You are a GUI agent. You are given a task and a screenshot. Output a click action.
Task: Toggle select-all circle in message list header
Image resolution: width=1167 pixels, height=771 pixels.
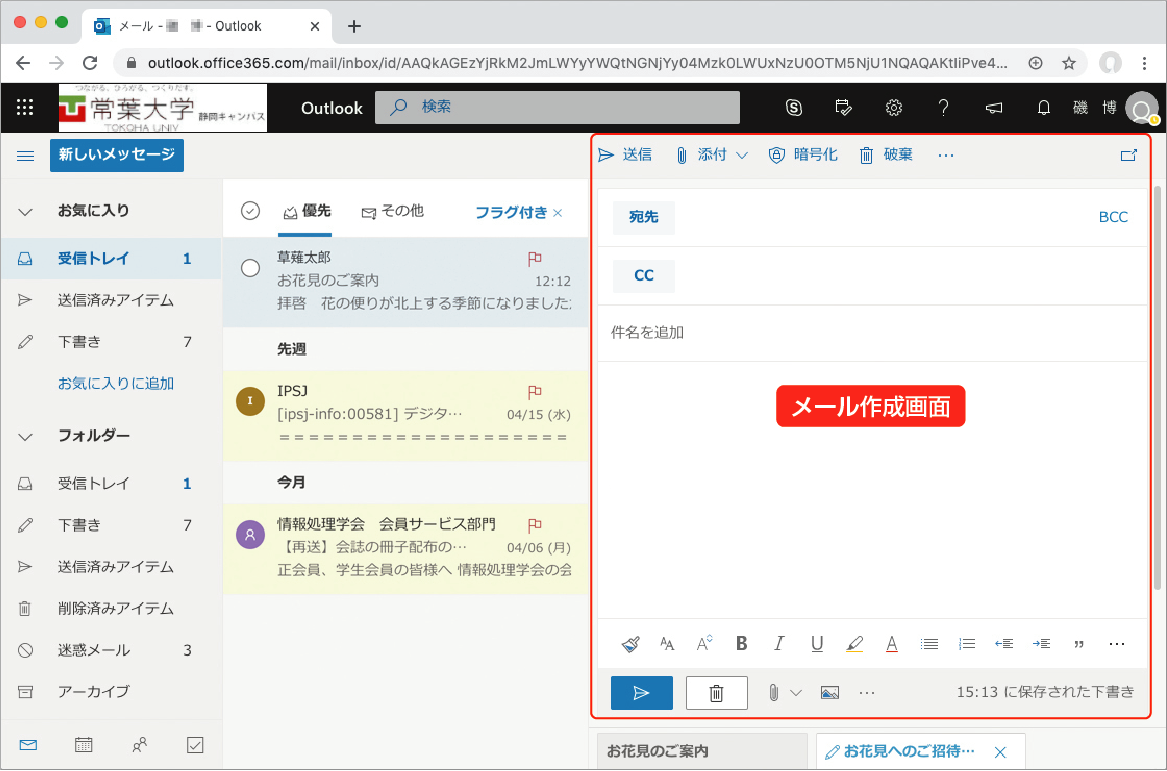[251, 211]
